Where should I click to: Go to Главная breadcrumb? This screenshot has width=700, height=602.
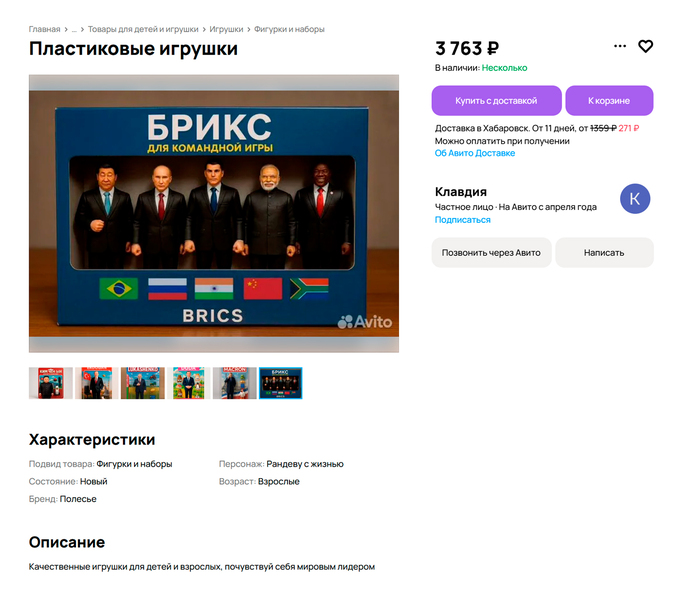point(44,29)
